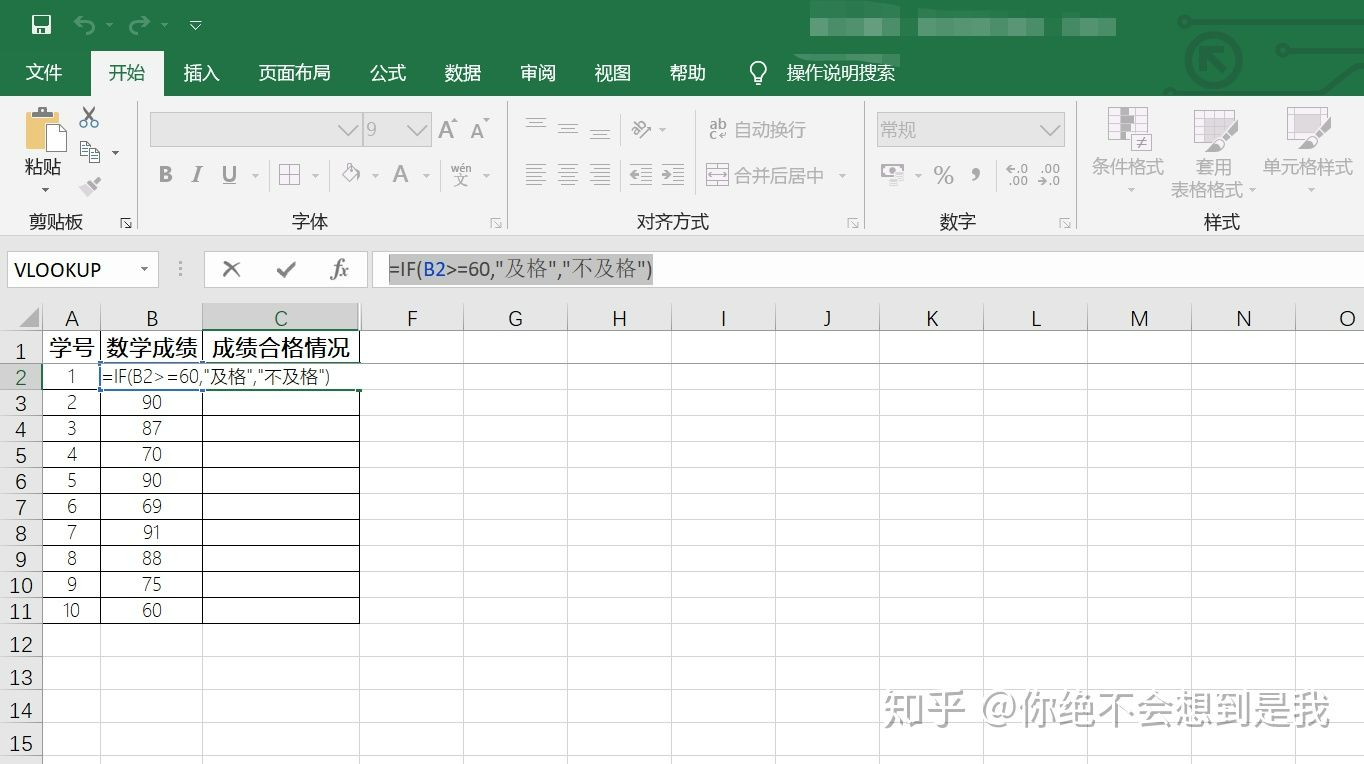Click Decrease Font Size icon

click(x=480, y=129)
